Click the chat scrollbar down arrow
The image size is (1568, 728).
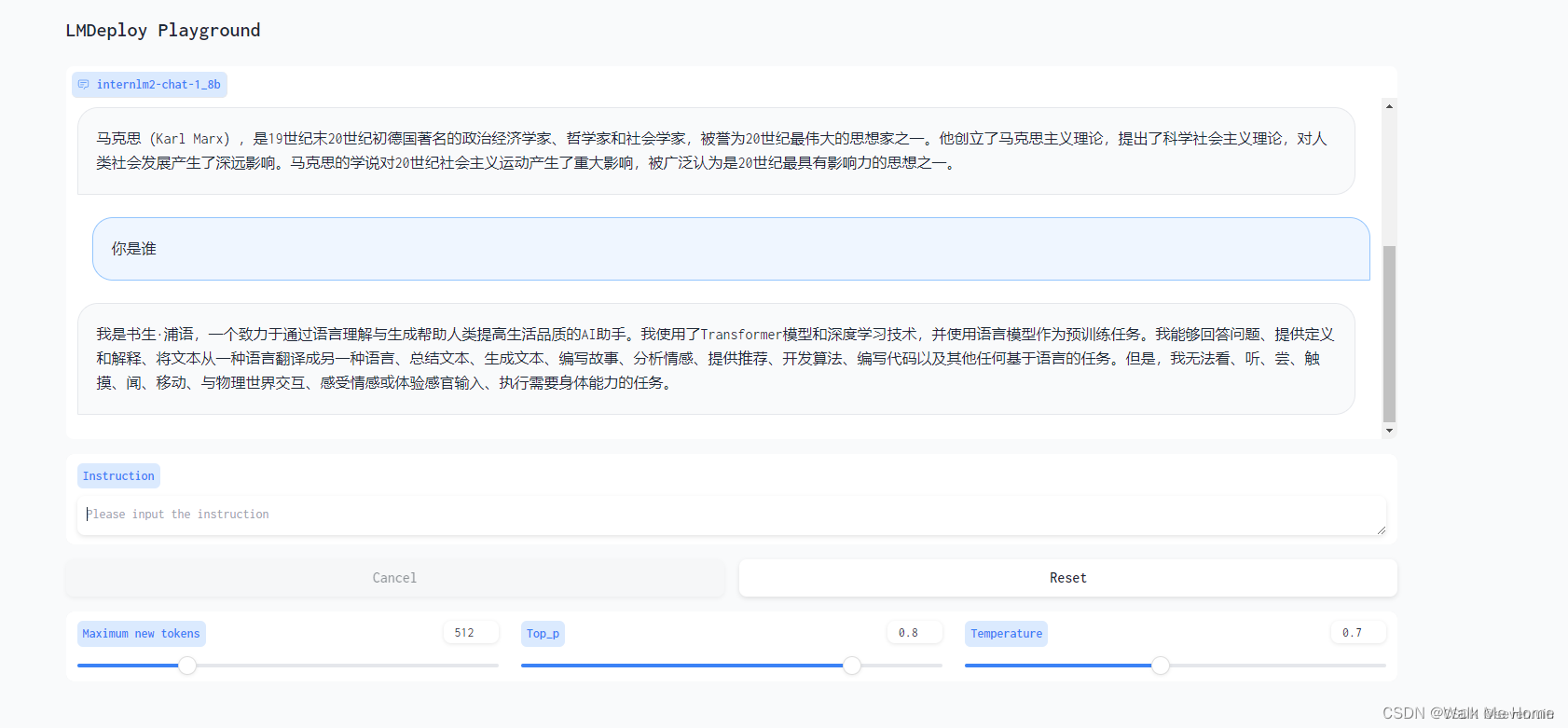1389,431
